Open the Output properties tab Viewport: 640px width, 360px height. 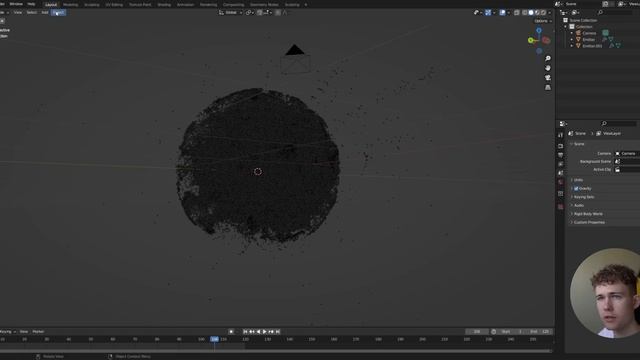coord(560,155)
